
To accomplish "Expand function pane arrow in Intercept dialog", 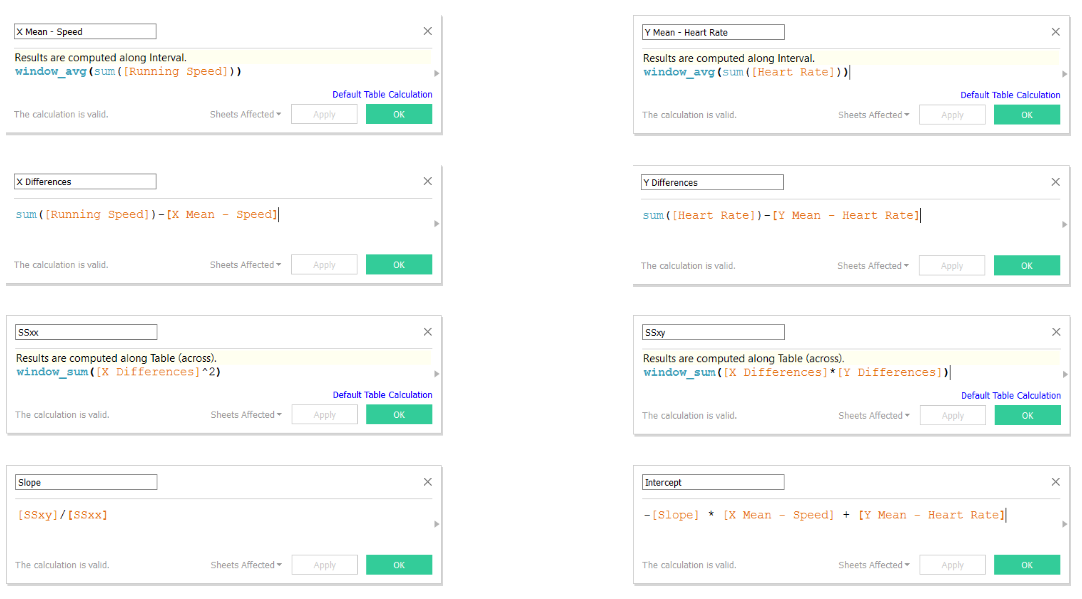I will (1063, 524).
